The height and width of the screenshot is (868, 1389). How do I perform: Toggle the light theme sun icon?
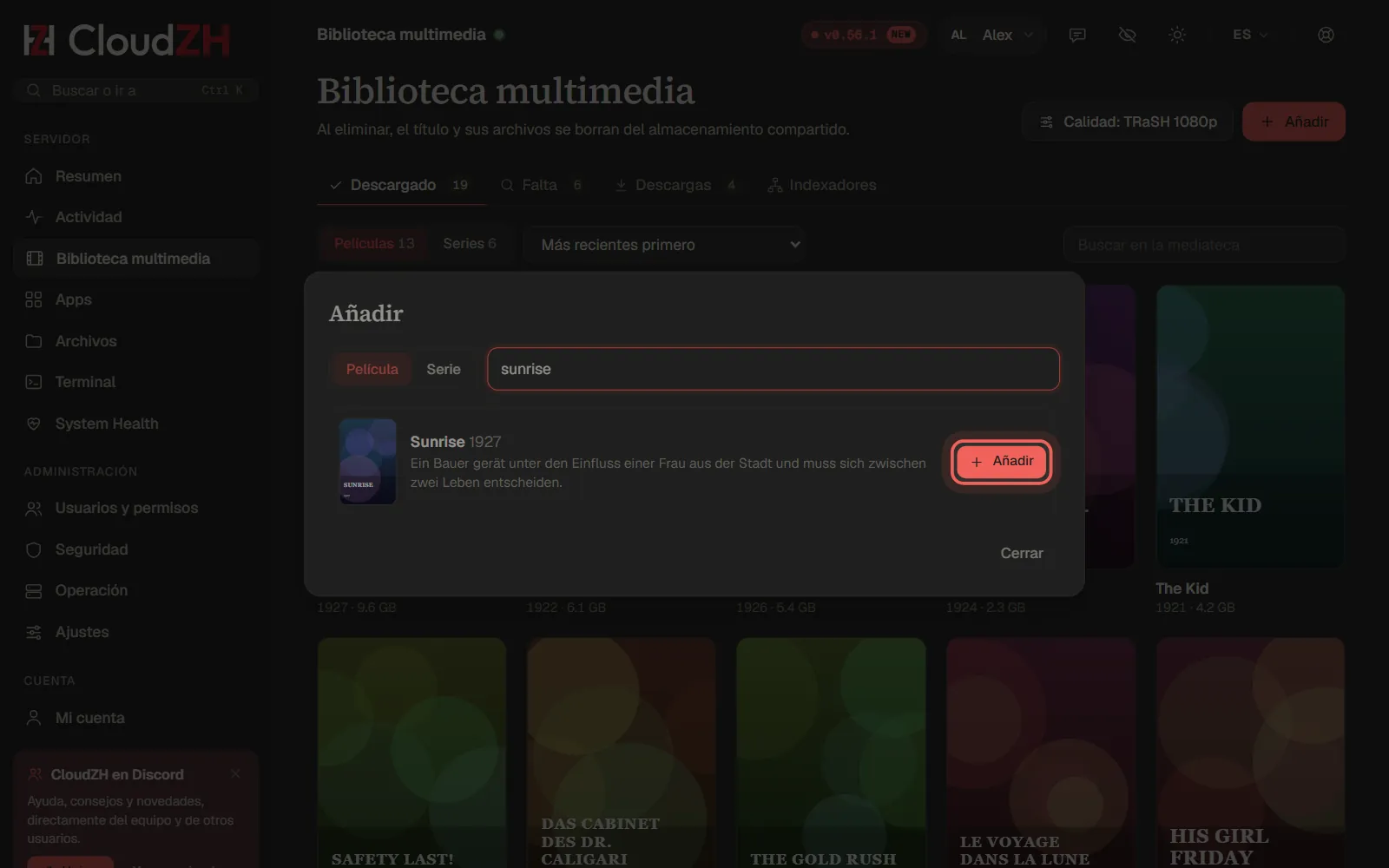pos(1177,35)
